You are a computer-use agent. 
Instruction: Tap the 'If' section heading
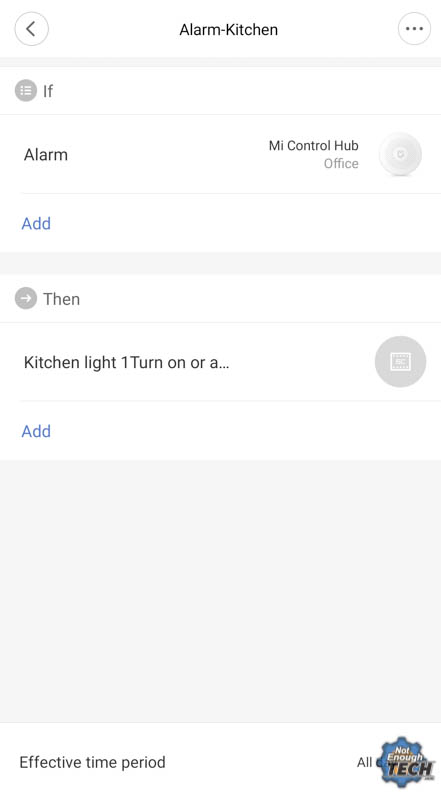(x=48, y=91)
